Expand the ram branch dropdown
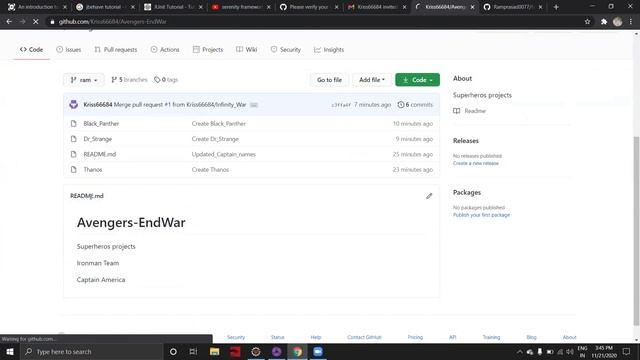Viewport: 640px width, 360px height. click(x=84, y=80)
